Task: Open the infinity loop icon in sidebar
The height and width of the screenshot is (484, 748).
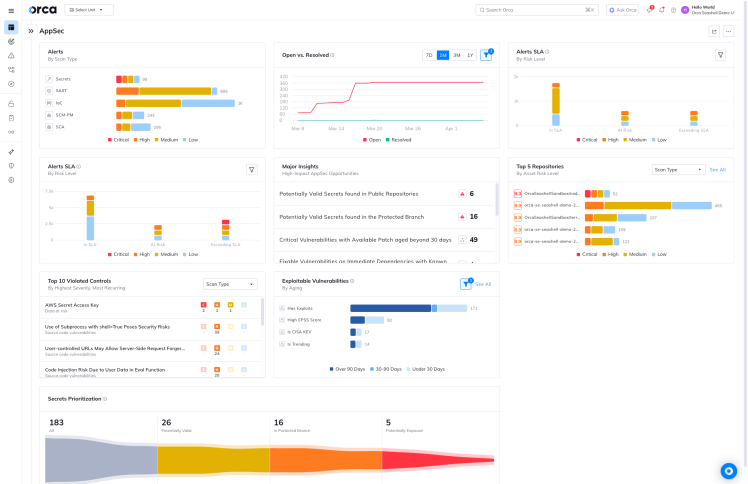Action: point(11,132)
